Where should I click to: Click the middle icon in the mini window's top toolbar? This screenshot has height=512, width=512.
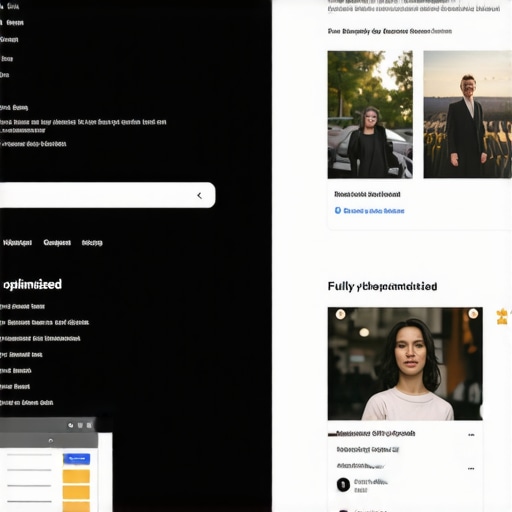pos(80,425)
